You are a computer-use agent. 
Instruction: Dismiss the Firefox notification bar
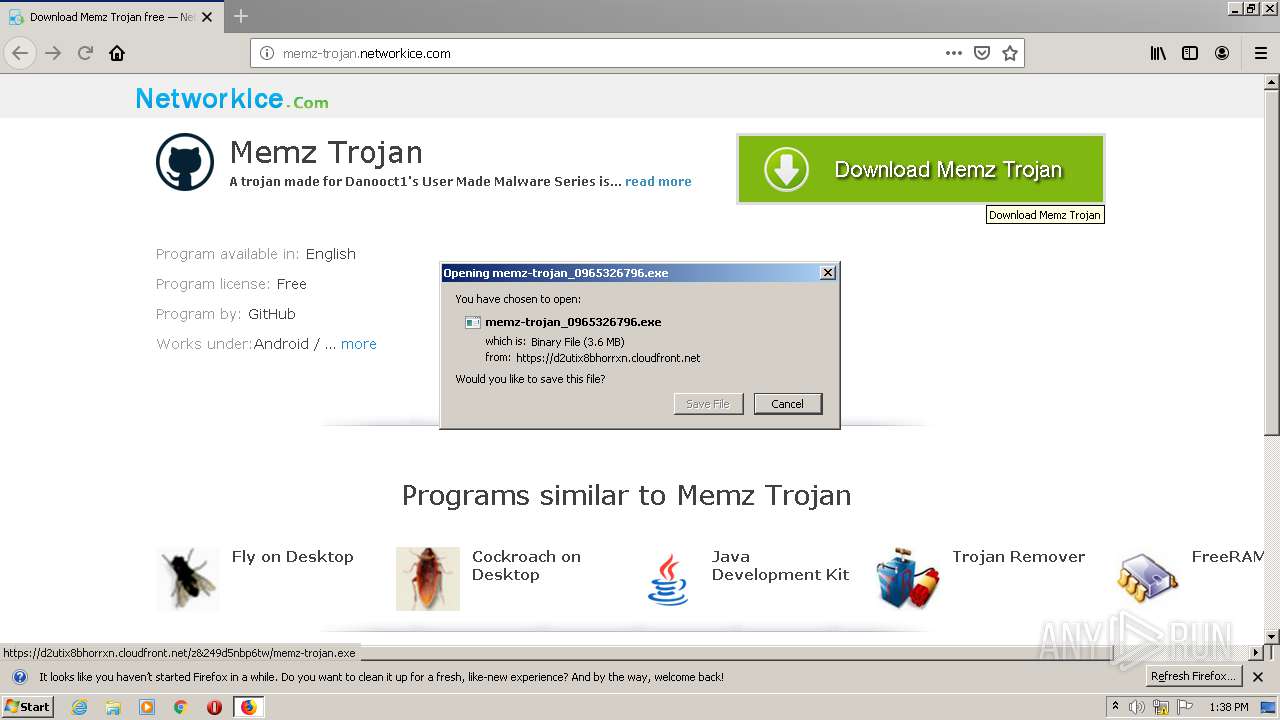pyautogui.click(x=1258, y=677)
